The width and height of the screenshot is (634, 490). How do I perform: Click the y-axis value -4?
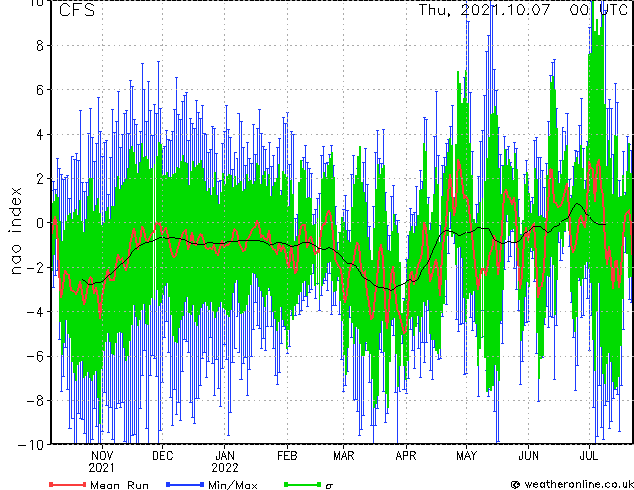pos(35,312)
